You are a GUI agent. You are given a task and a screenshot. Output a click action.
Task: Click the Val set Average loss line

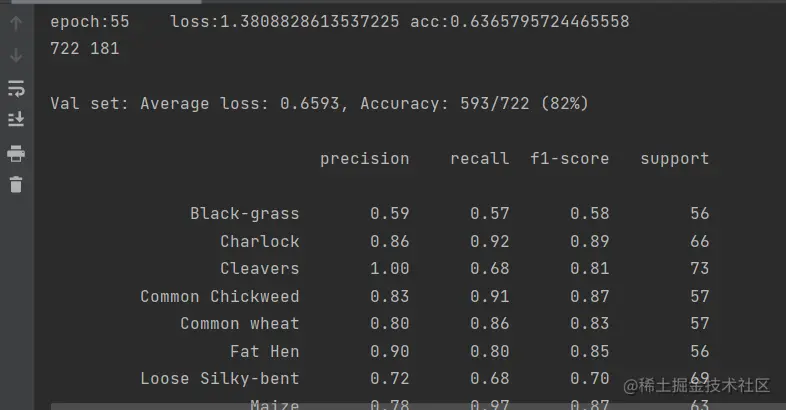(x=319, y=104)
